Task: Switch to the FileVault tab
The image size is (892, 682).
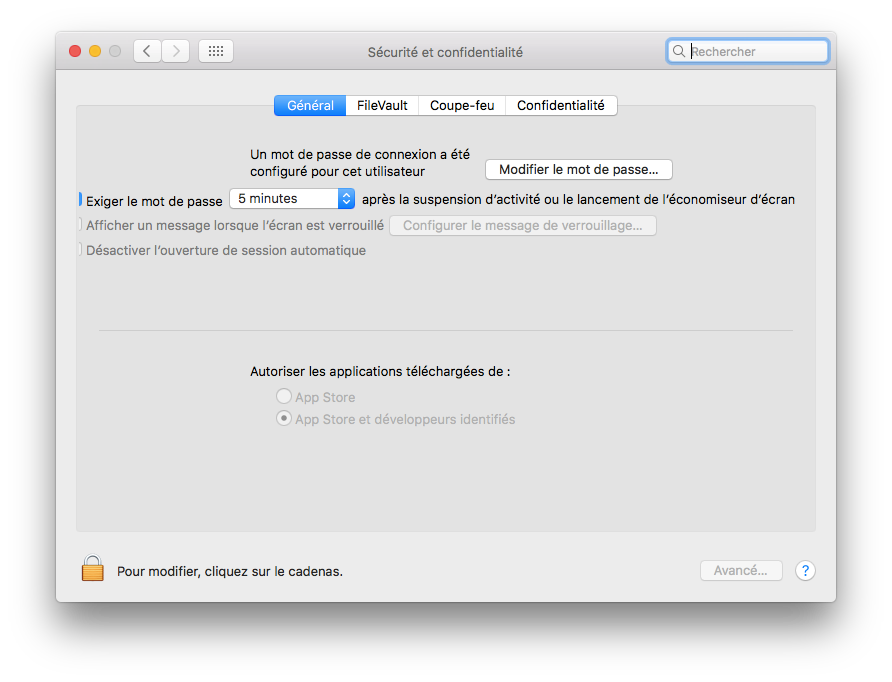Action: point(382,105)
